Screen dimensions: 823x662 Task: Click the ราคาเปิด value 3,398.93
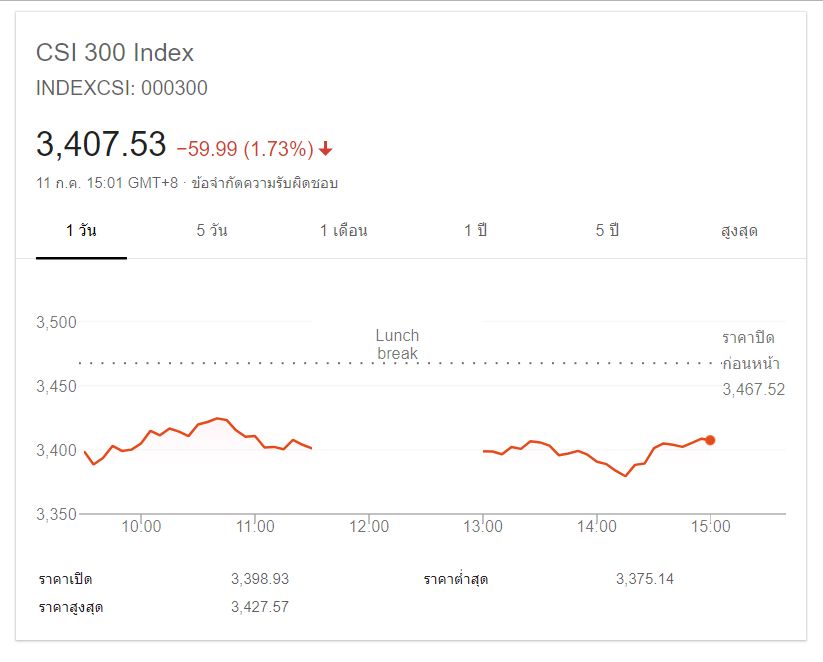259,579
